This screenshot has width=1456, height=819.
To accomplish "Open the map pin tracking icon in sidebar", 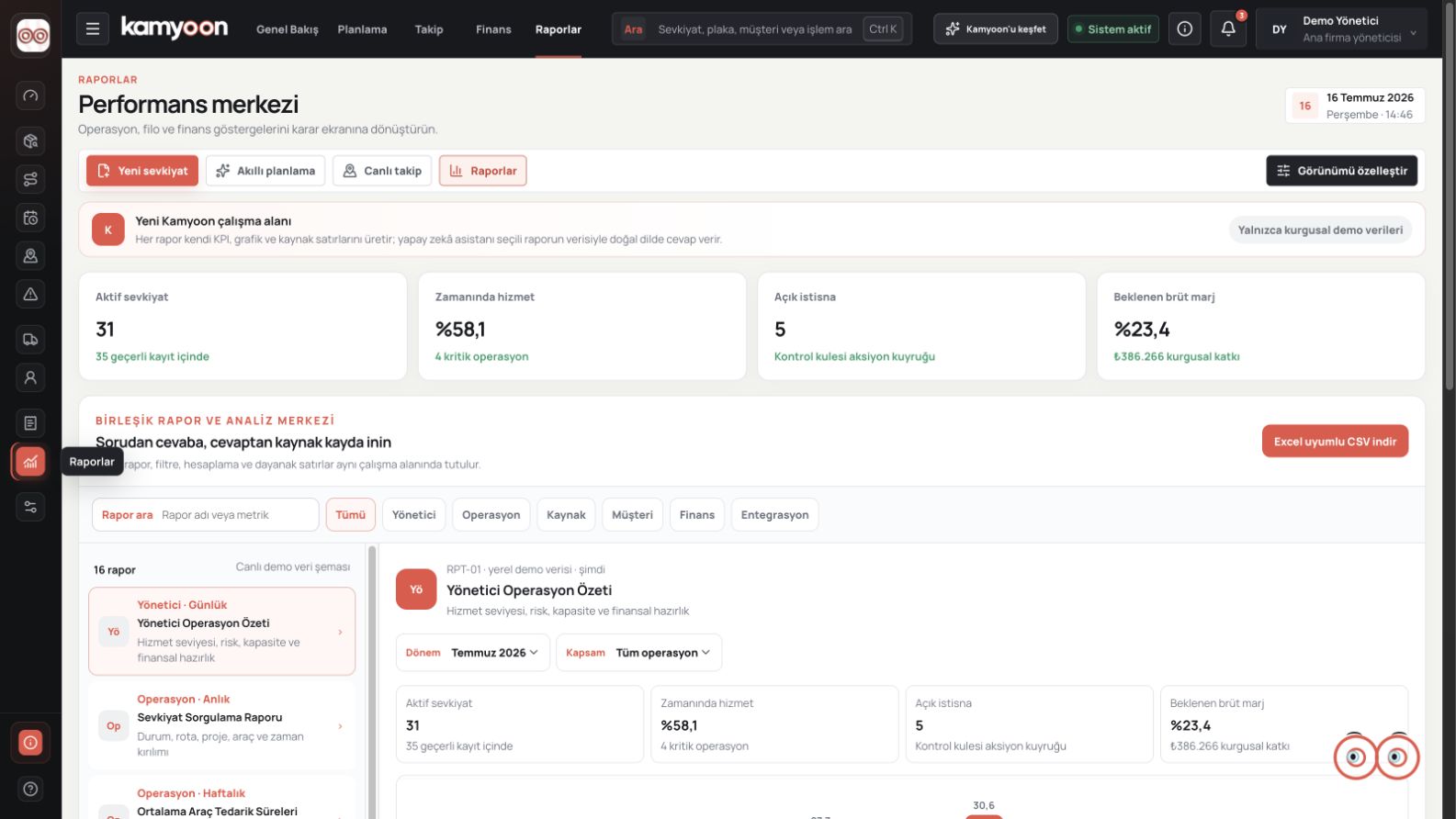I will (30, 256).
